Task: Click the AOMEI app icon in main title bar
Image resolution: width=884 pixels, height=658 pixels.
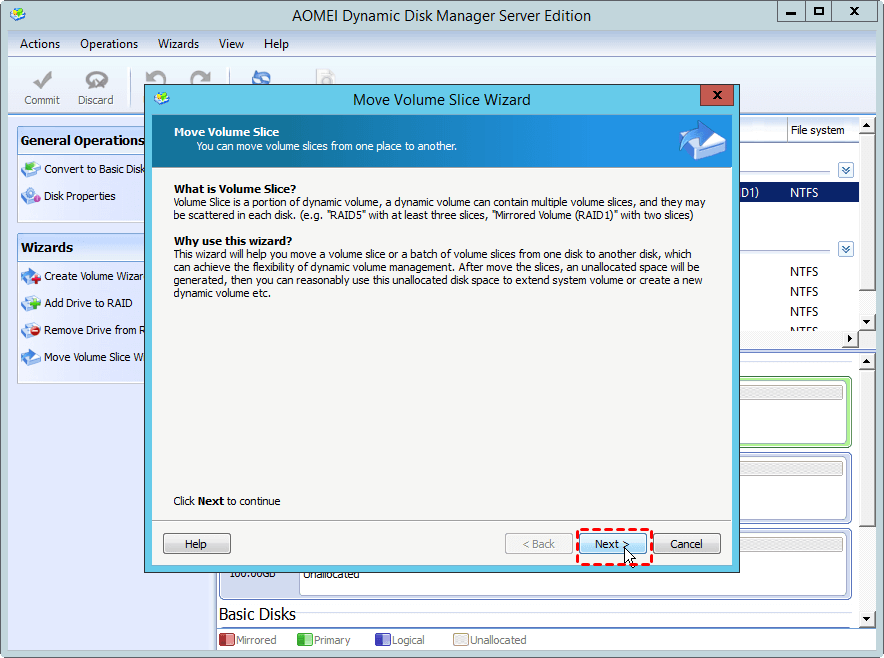Action: (17, 14)
